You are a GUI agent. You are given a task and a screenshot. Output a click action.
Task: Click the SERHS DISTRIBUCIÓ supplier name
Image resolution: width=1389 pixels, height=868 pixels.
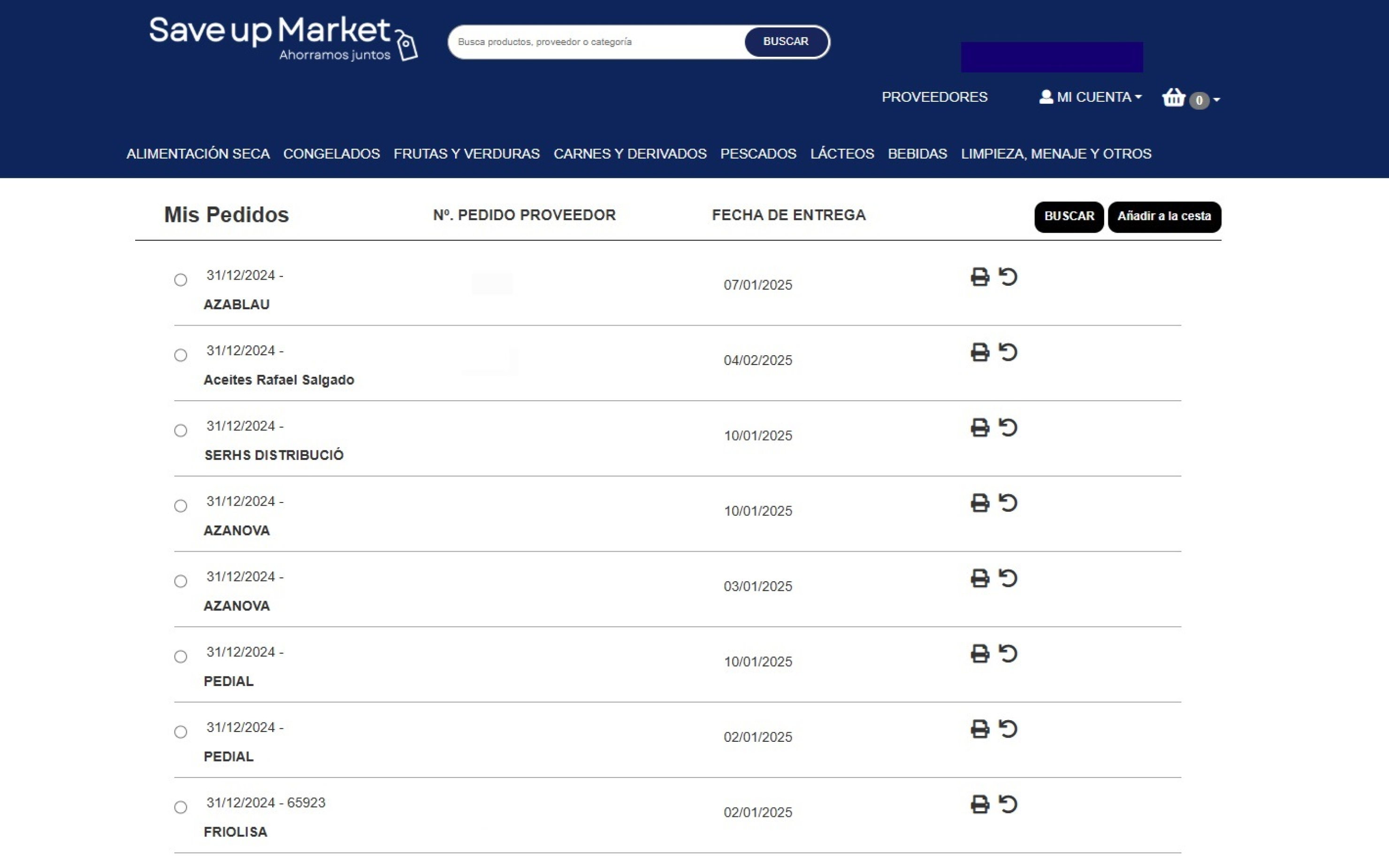(x=274, y=455)
